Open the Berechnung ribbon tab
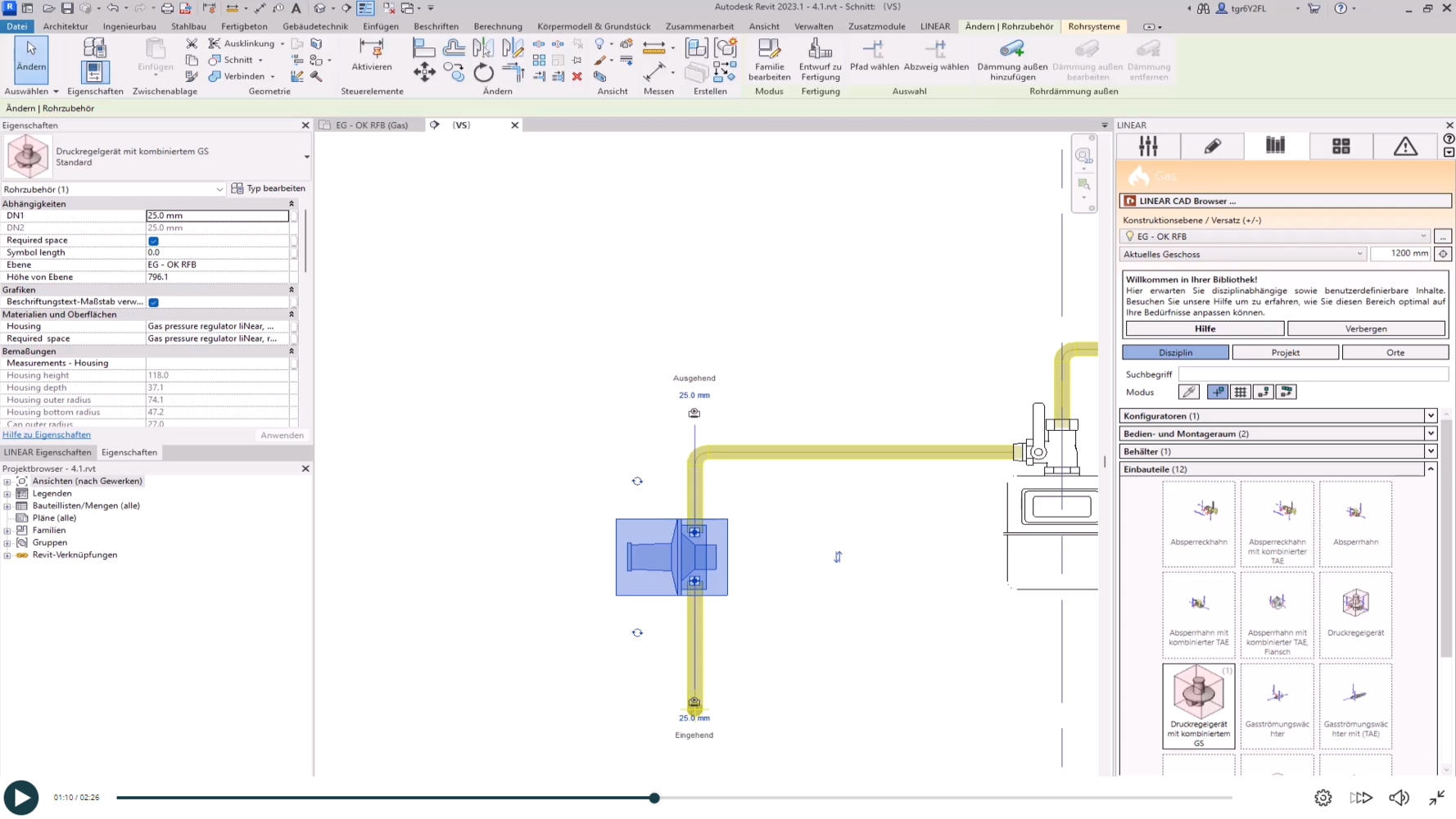Image resolution: width=1456 pixels, height=819 pixels. pos(497,26)
